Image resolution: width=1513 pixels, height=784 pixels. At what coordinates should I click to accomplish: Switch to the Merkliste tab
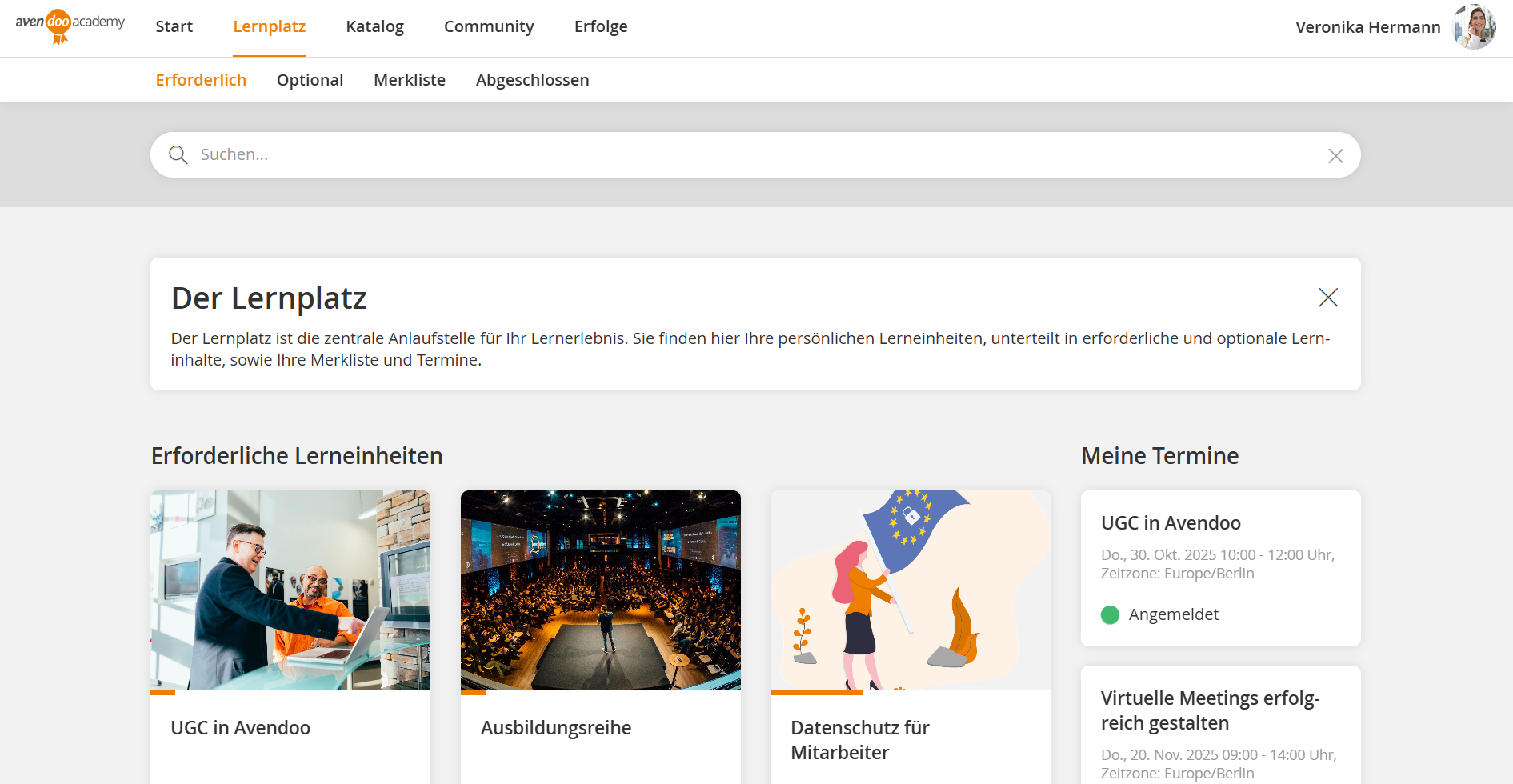pos(409,80)
